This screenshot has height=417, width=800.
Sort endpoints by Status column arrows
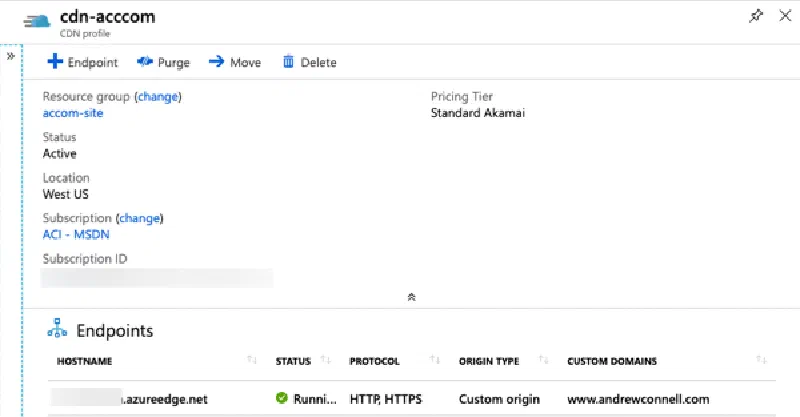point(326,360)
